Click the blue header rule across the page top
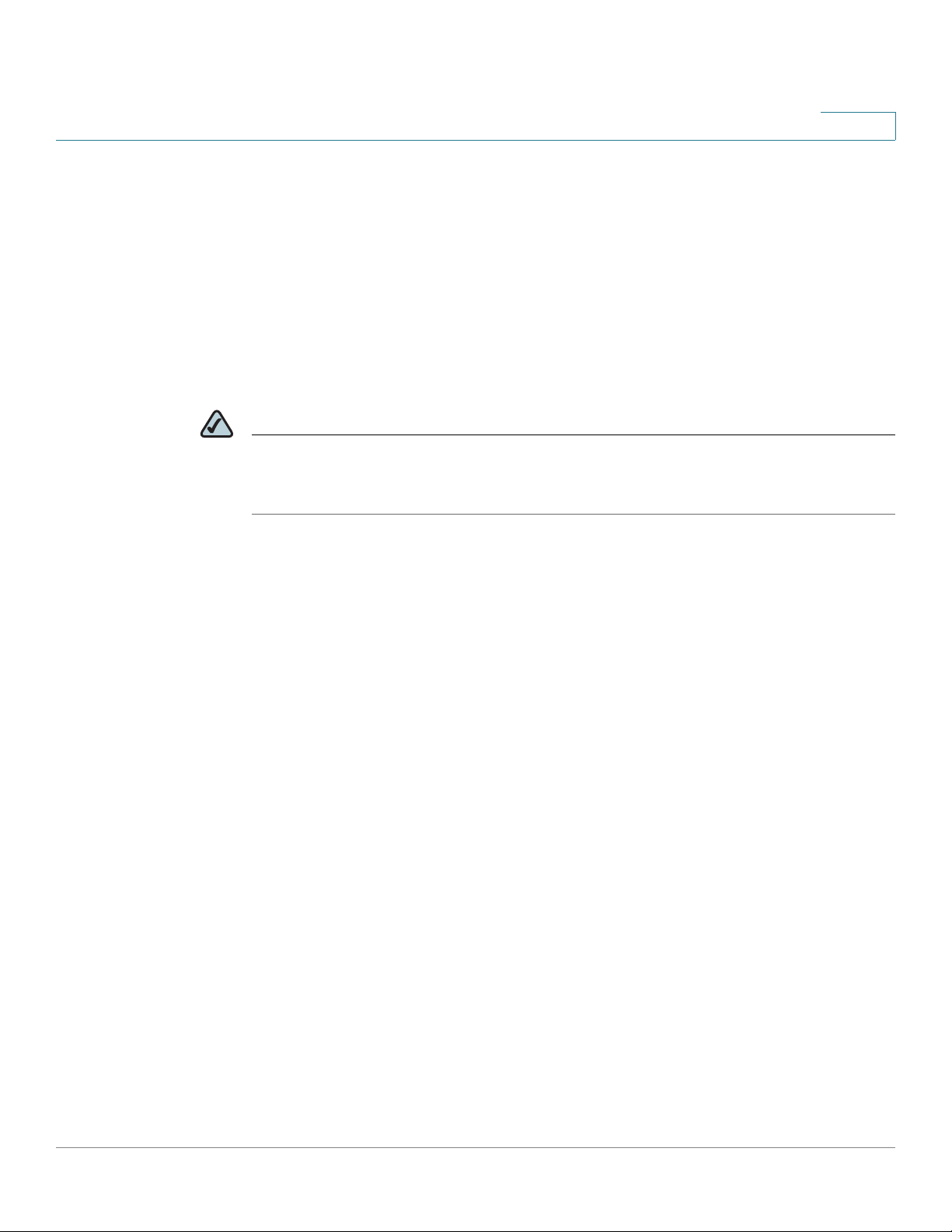952x1232 pixels. click(476, 140)
